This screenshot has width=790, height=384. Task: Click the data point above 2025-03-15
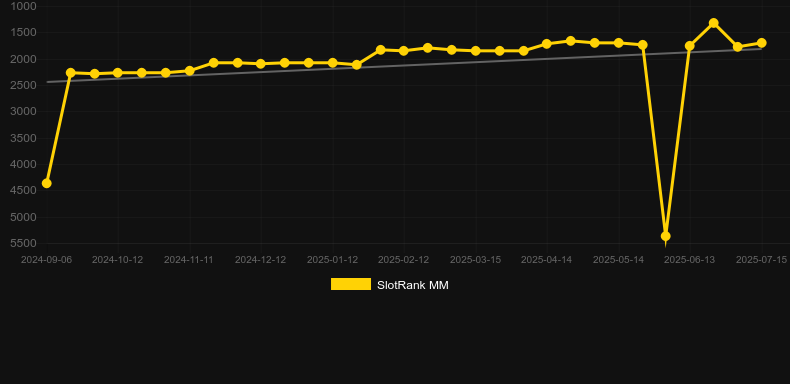[475, 51]
